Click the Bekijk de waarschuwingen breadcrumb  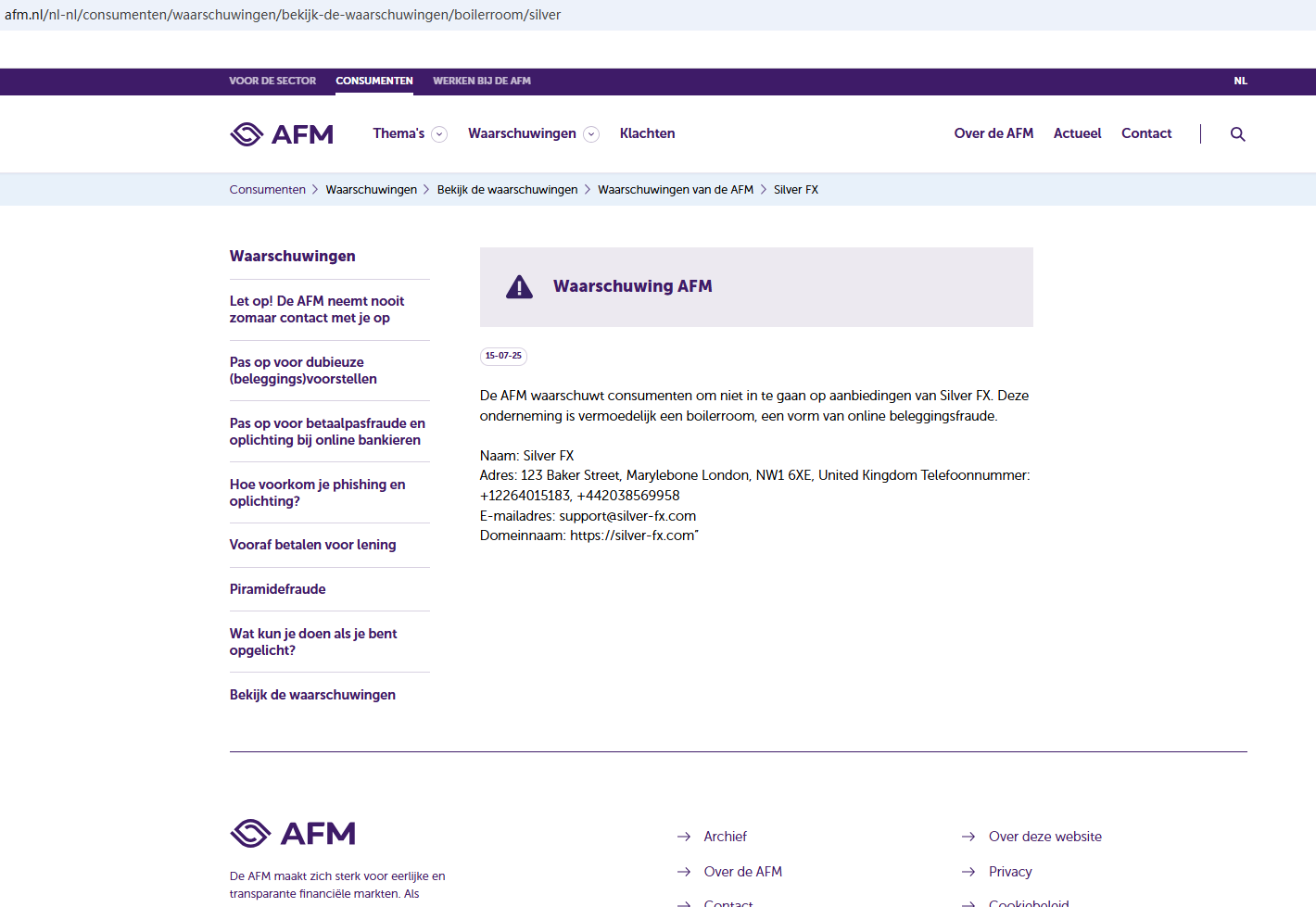coord(507,189)
